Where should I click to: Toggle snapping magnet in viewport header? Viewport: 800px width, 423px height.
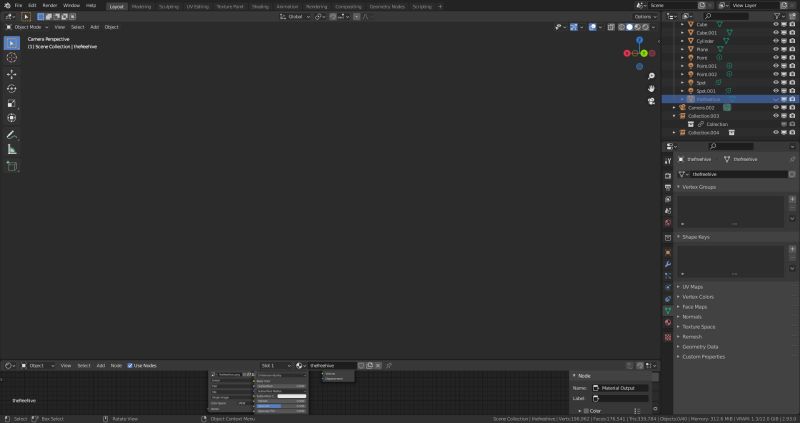pyautogui.click(x=333, y=17)
